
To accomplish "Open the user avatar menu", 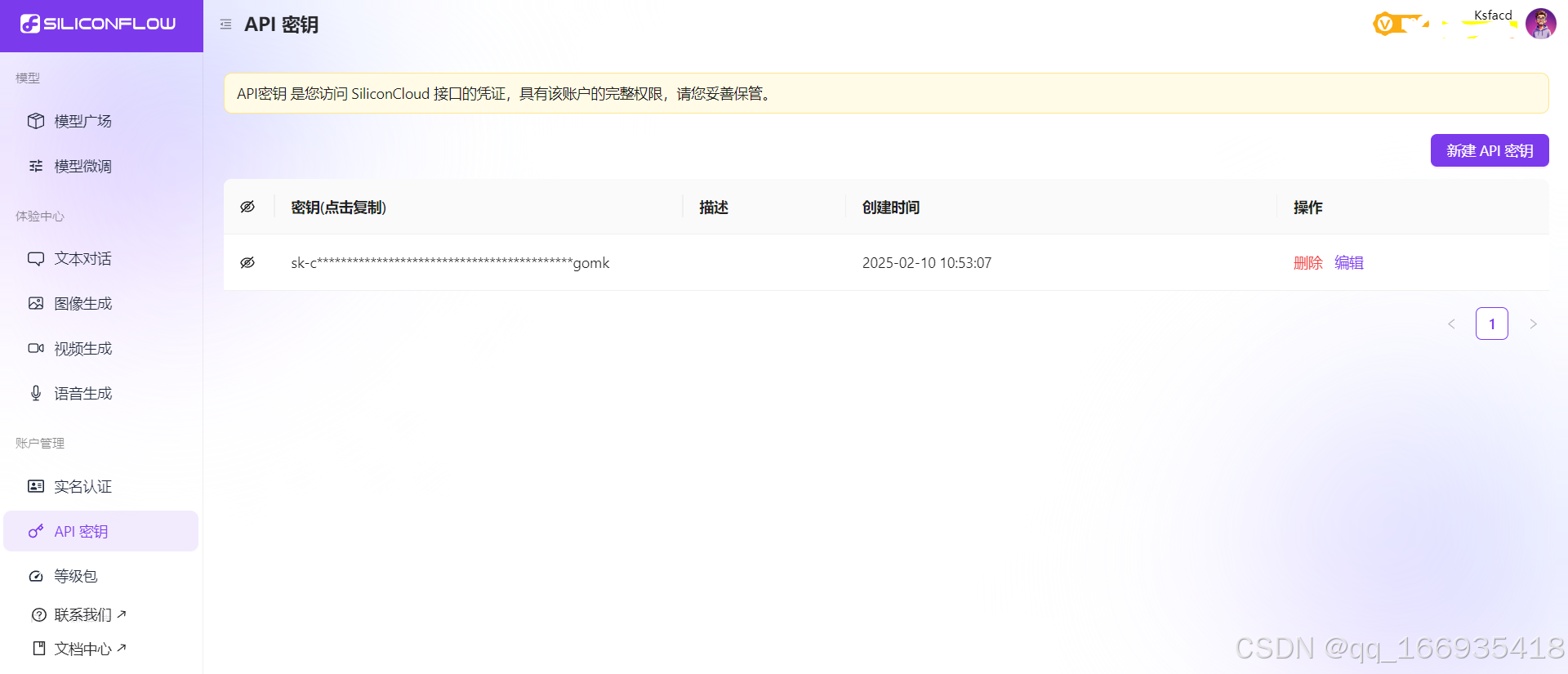I will (1541, 24).
